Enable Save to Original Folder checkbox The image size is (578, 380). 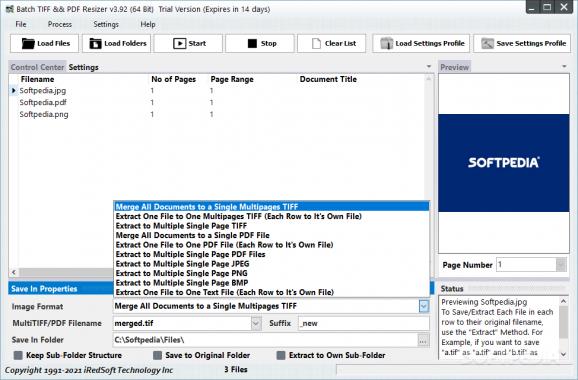click(x=157, y=355)
